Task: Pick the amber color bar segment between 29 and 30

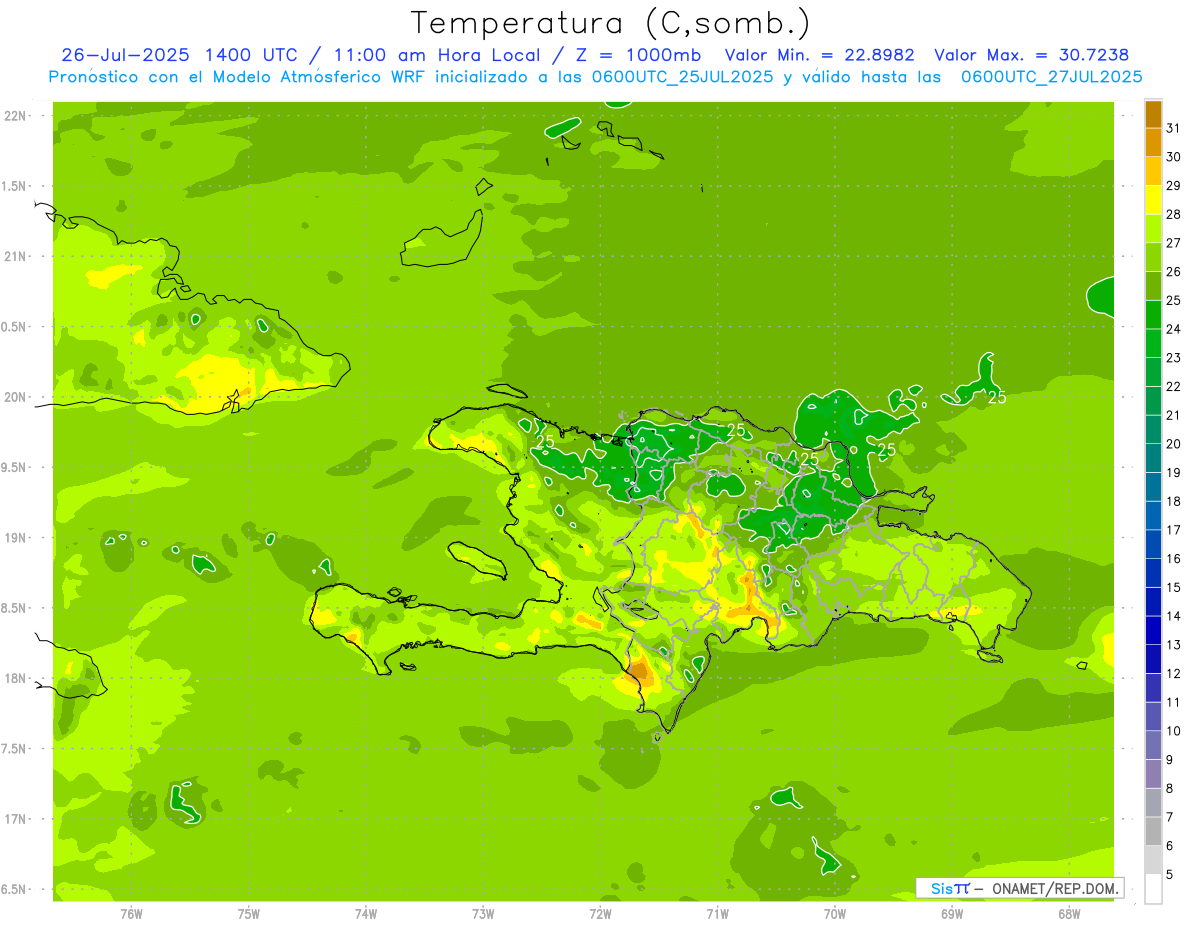Action: tap(1153, 171)
